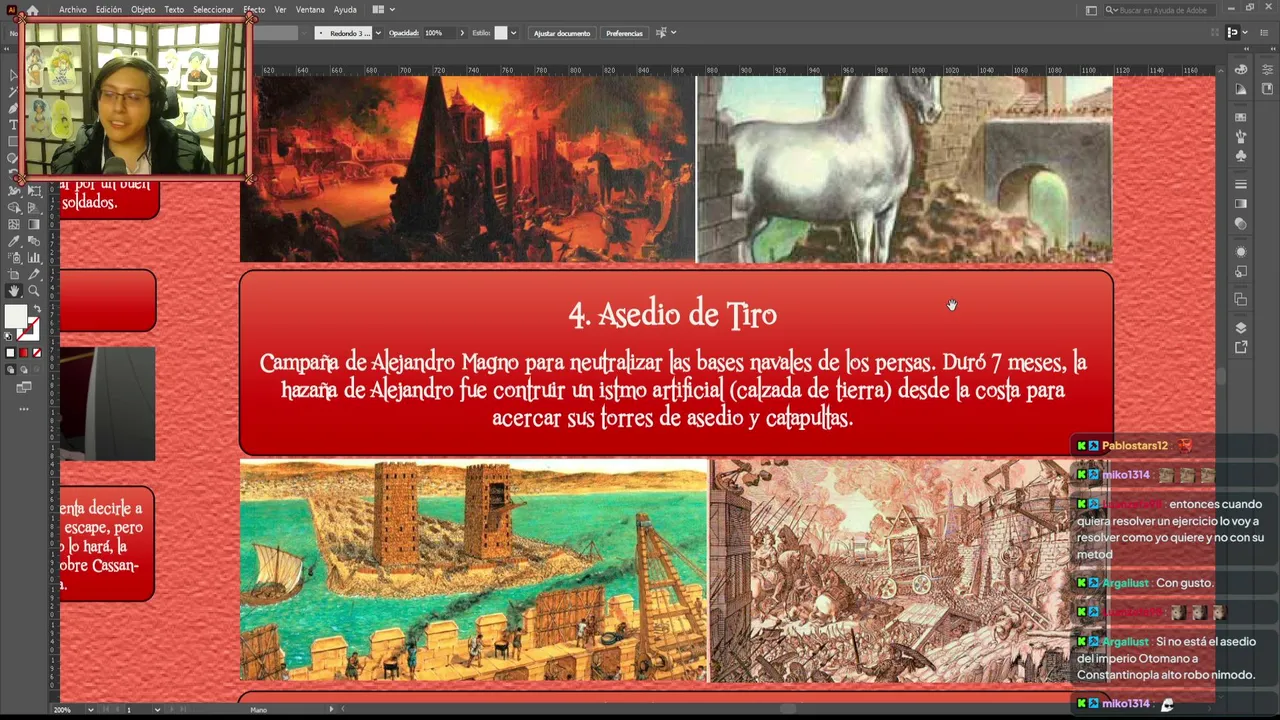Open the Edición menu
Image resolution: width=1280 pixels, height=720 pixels.
pyautogui.click(x=109, y=10)
